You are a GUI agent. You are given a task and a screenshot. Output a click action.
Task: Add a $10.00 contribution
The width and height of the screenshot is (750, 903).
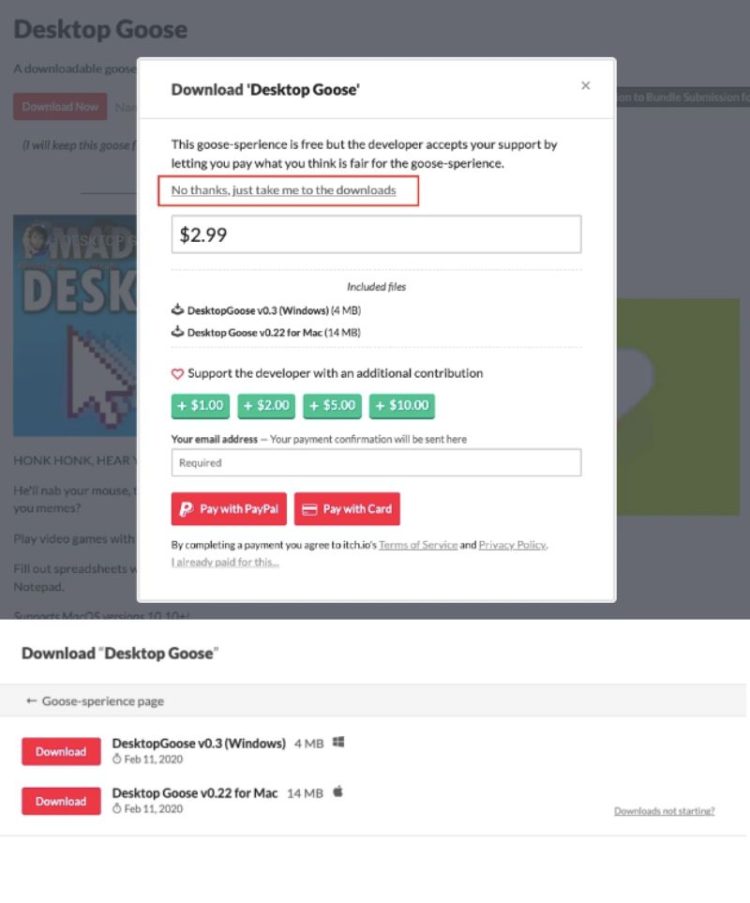click(402, 405)
